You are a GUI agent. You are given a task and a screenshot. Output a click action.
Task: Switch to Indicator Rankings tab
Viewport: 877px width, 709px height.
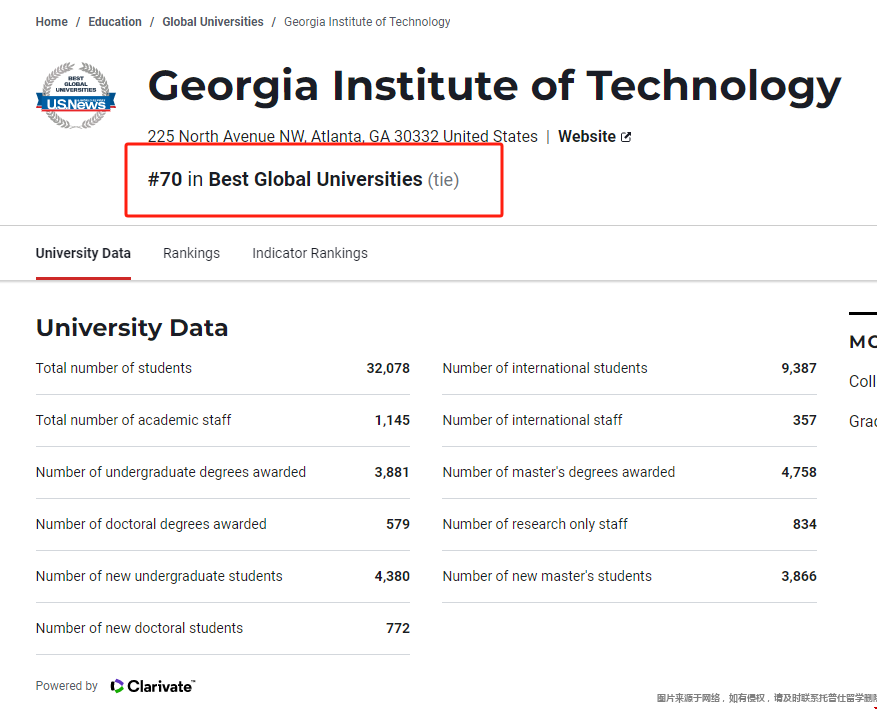coord(310,253)
